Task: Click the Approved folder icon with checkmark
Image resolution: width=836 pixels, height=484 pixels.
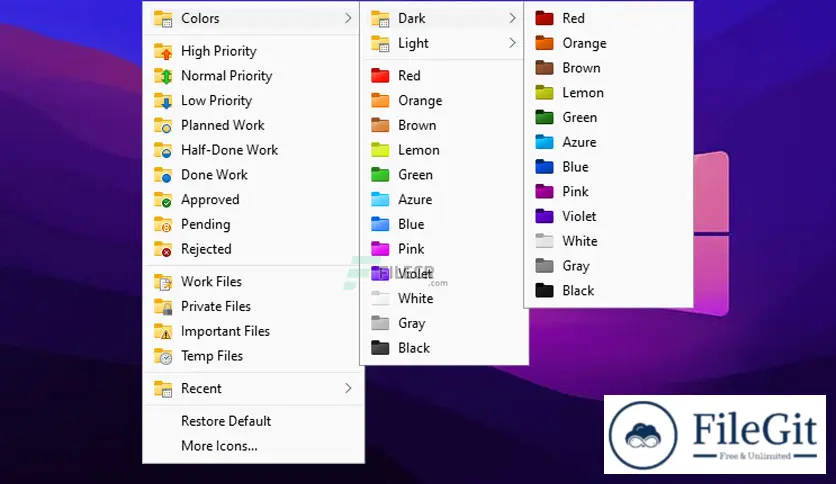Action: point(163,200)
